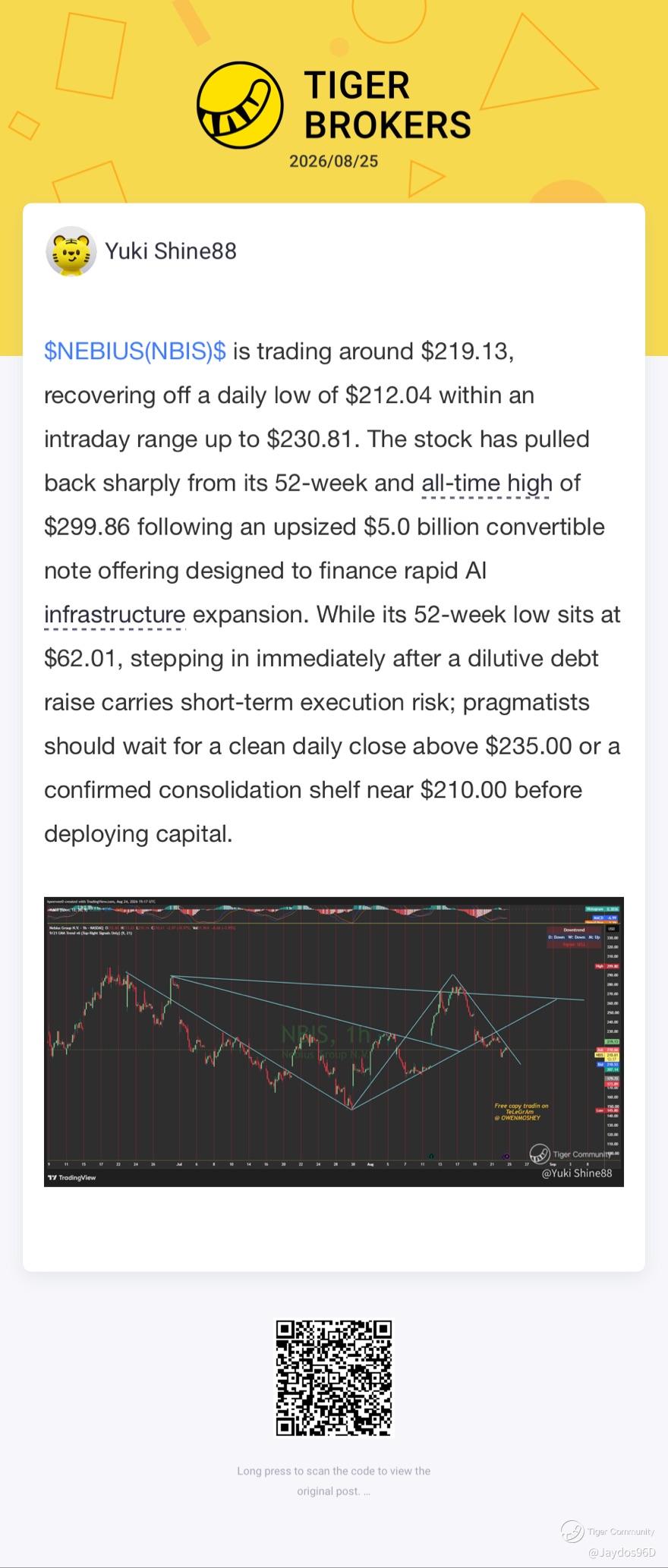This screenshot has height=1568, width=668.
Task: Tap the Tiger Community watermark icon on the chart
Action: [x=540, y=1154]
